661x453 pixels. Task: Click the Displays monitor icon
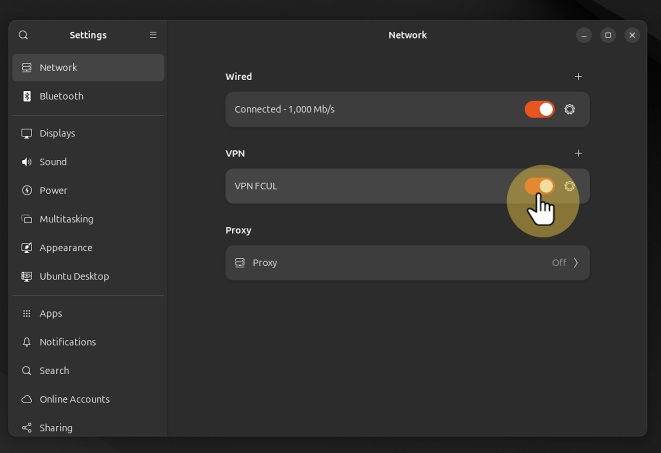coord(27,134)
